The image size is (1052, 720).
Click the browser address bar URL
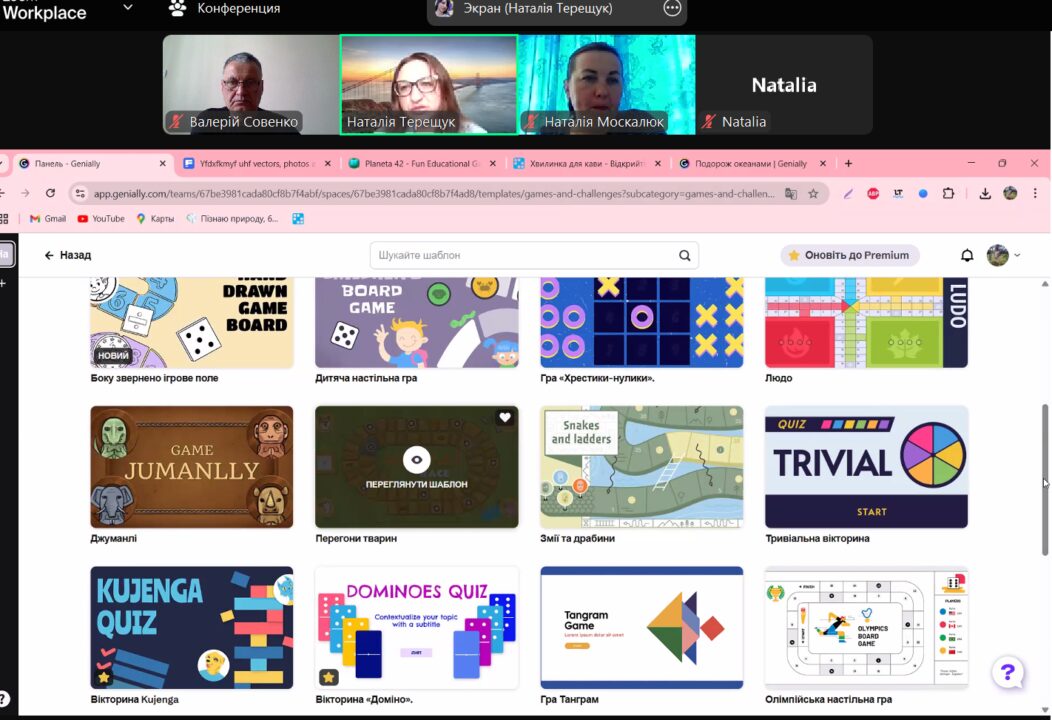(433, 193)
